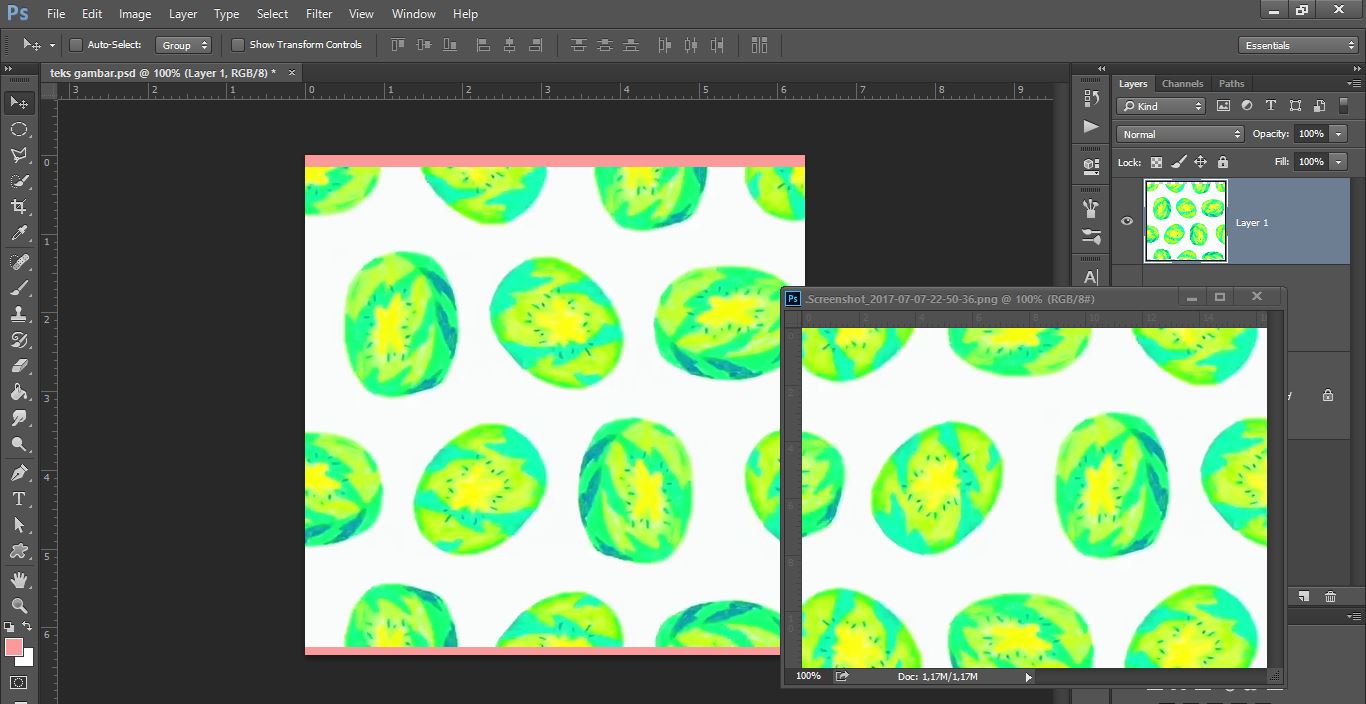
Task: Open the Opacity dropdown arrow
Action: coord(1338,133)
